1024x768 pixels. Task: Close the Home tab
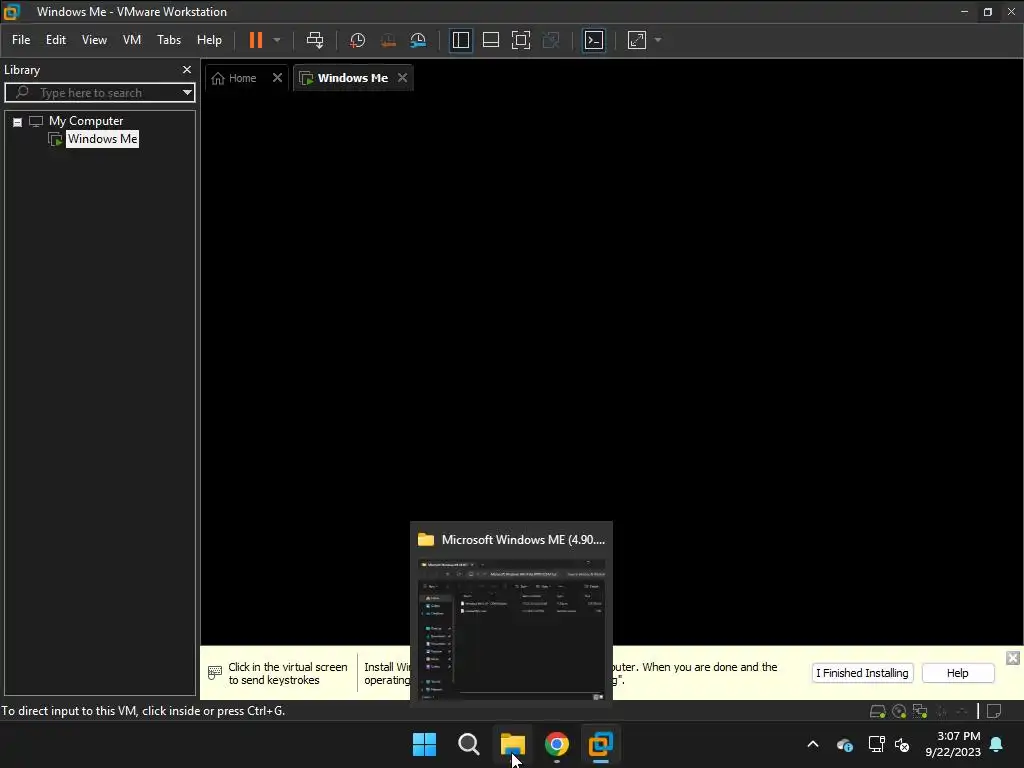click(x=277, y=78)
